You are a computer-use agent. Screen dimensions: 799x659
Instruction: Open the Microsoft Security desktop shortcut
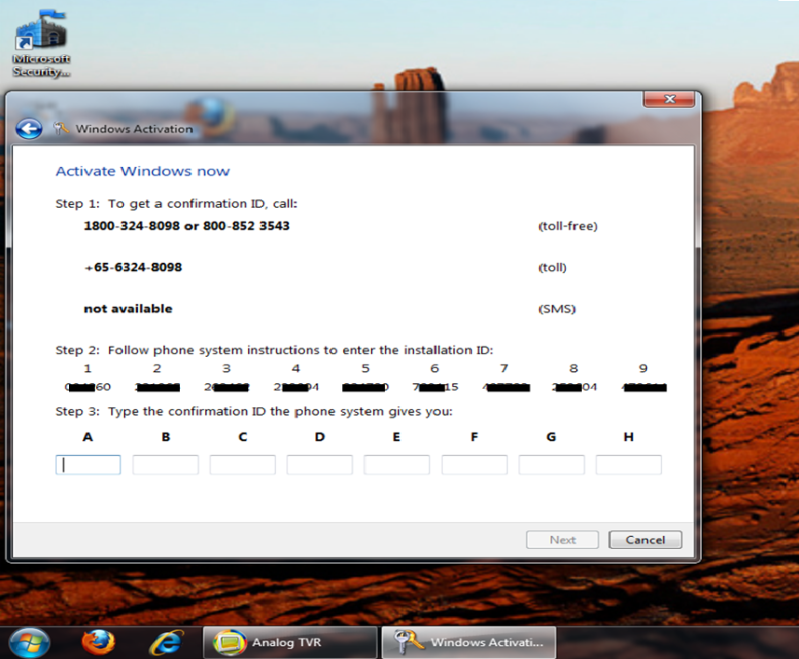click(x=41, y=43)
